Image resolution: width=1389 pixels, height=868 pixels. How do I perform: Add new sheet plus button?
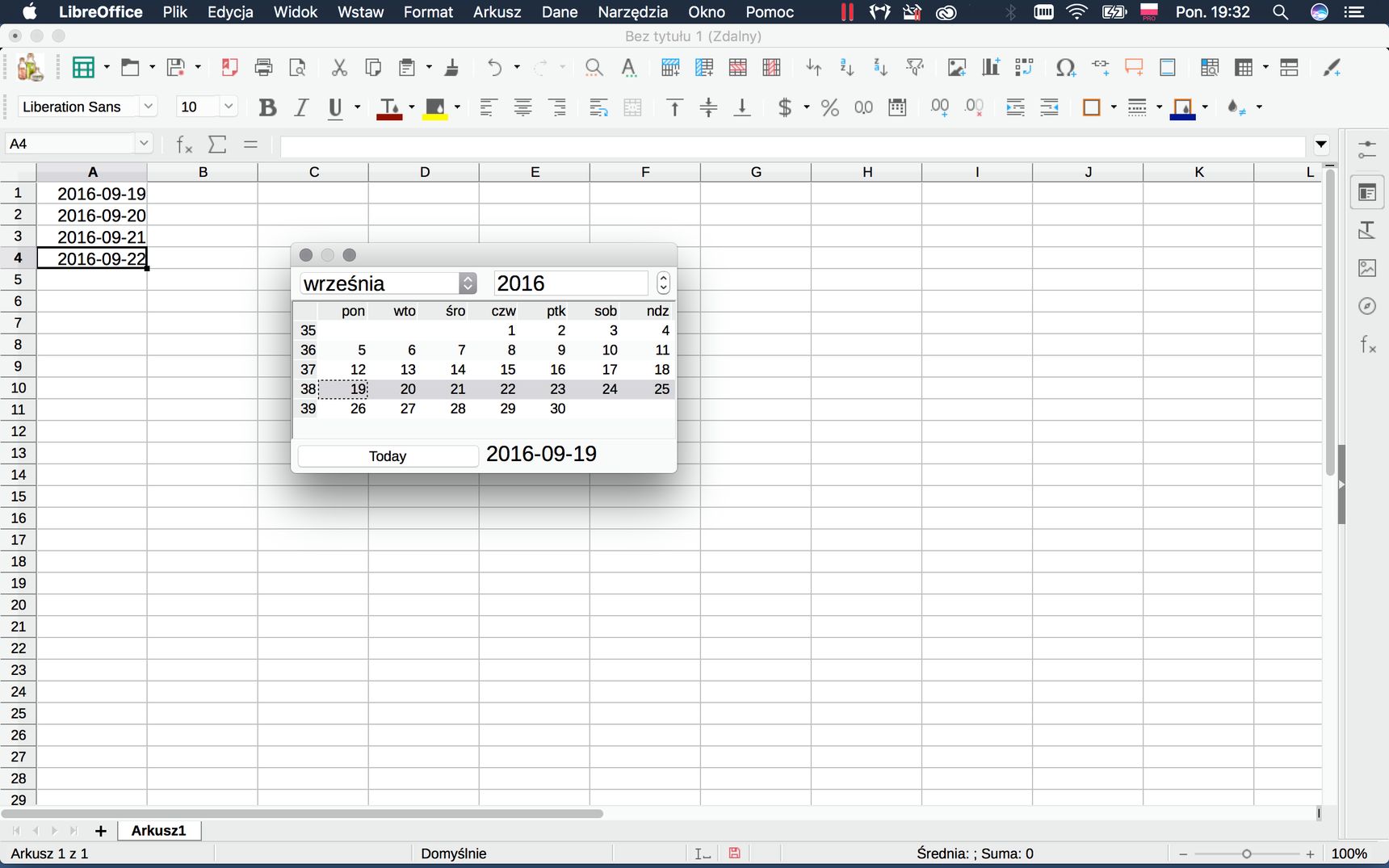coord(101,831)
